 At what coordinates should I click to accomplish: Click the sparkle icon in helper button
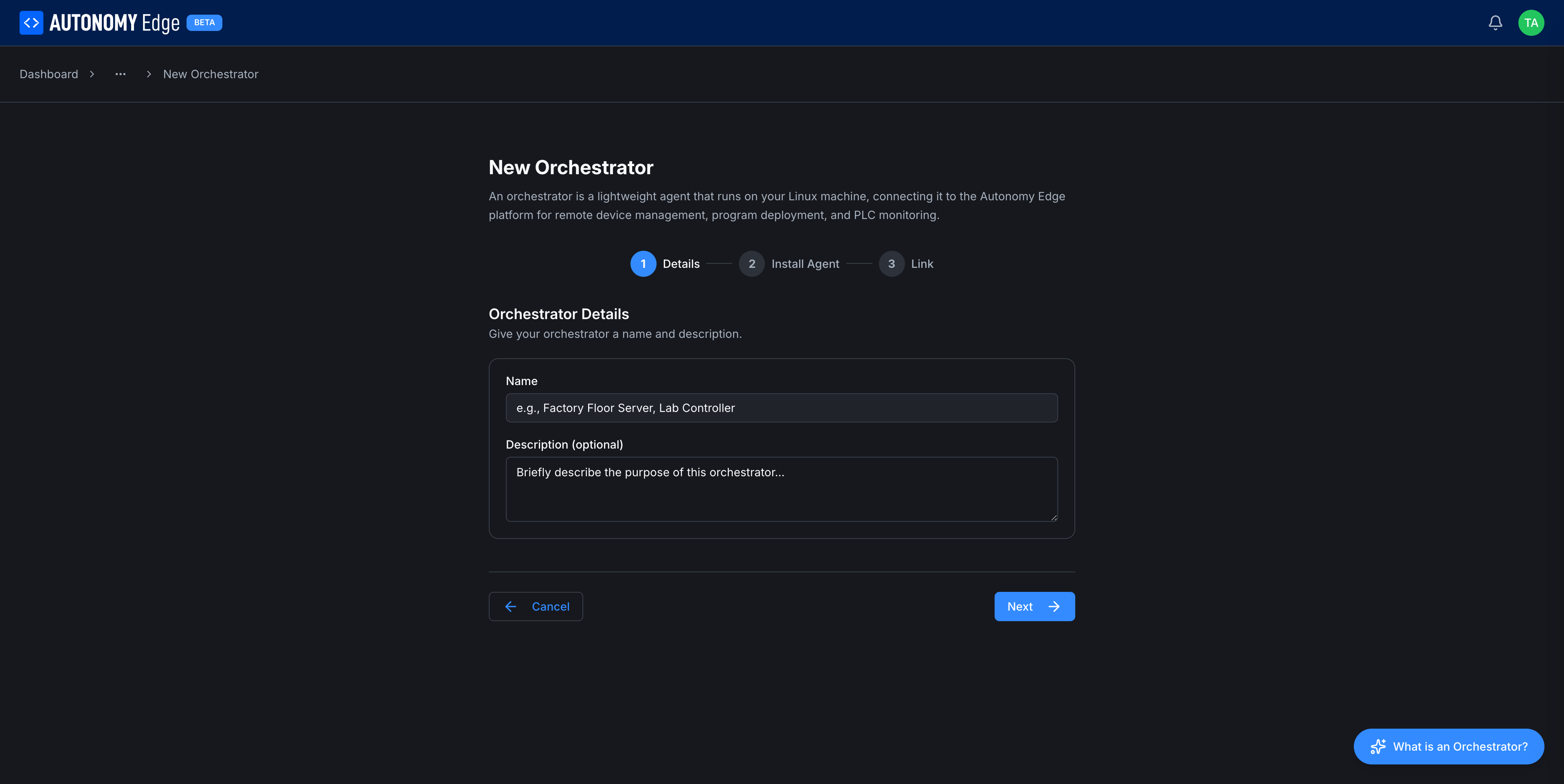point(1378,747)
